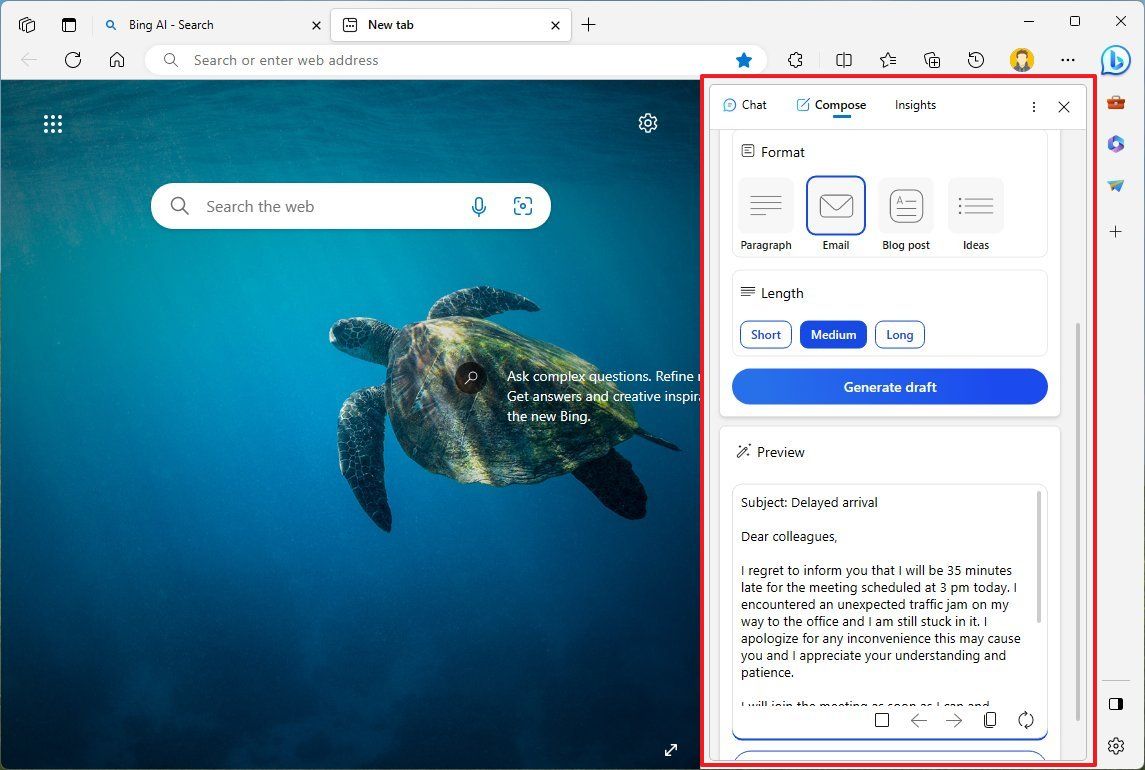Screen dimensions: 1145x770
Task: Switch to the Chat tab
Action: [745, 105]
